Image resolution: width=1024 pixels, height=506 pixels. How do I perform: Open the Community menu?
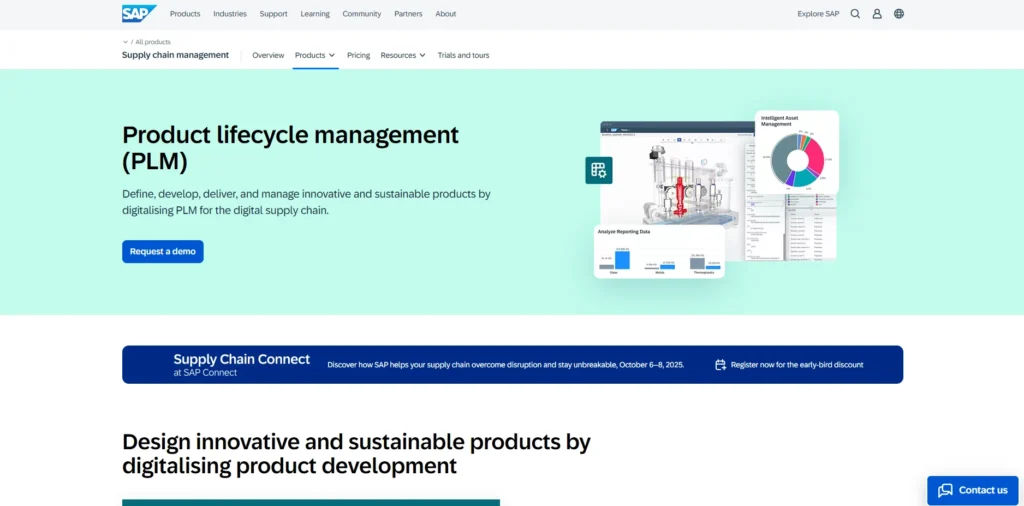(x=362, y=14)
